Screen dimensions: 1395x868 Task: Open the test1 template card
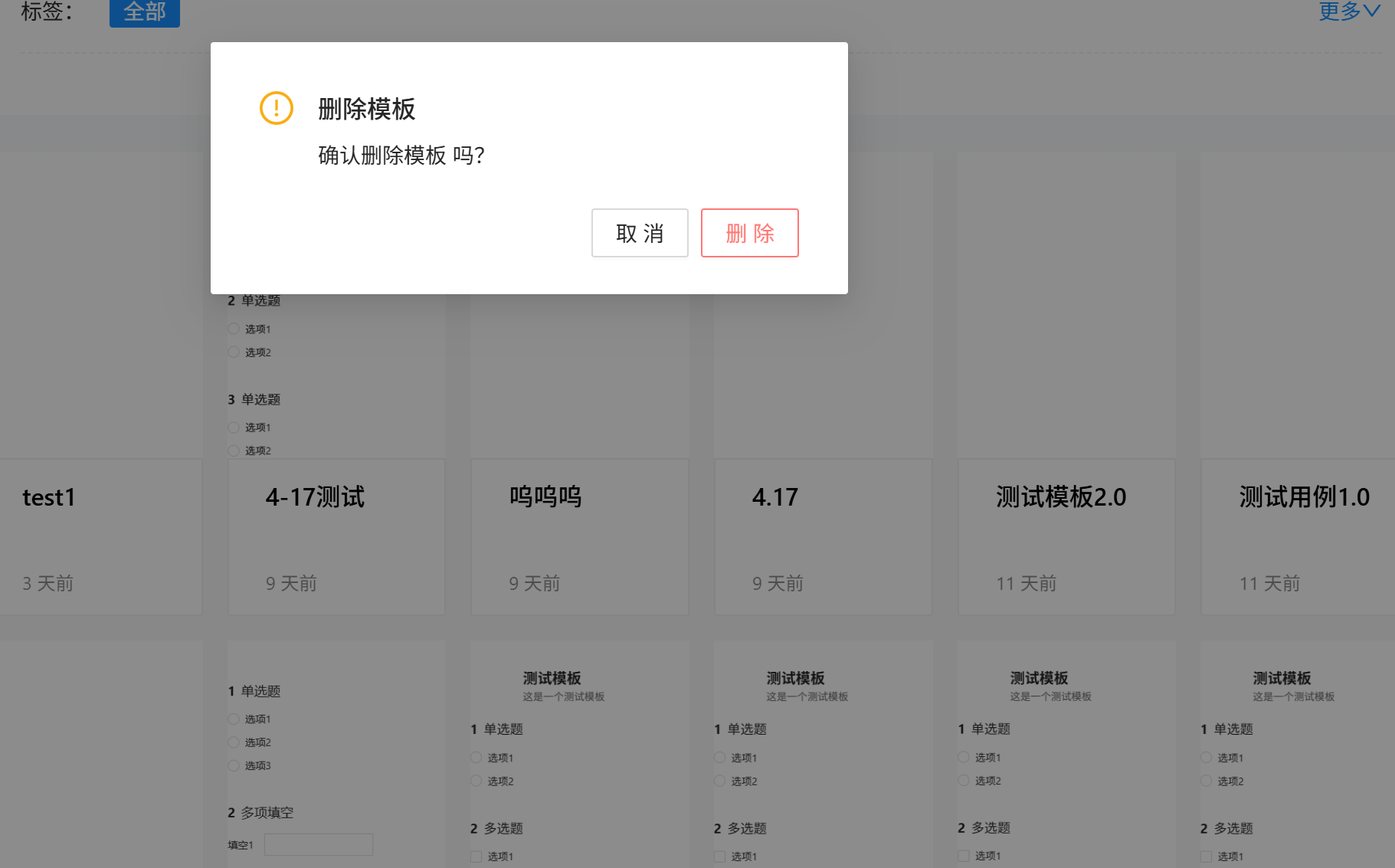point(100,537)
